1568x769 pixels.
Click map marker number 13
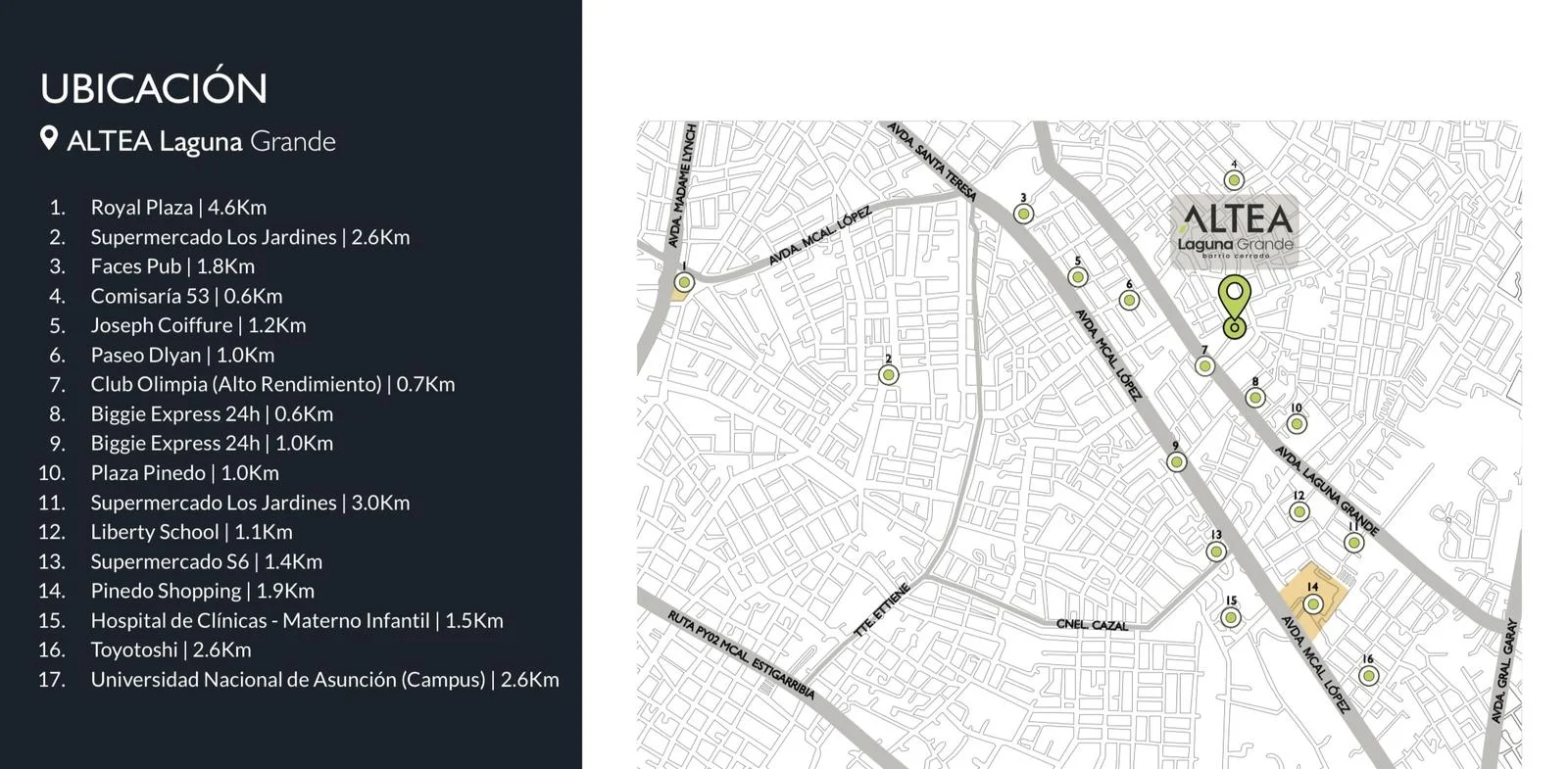[1216, 552]
